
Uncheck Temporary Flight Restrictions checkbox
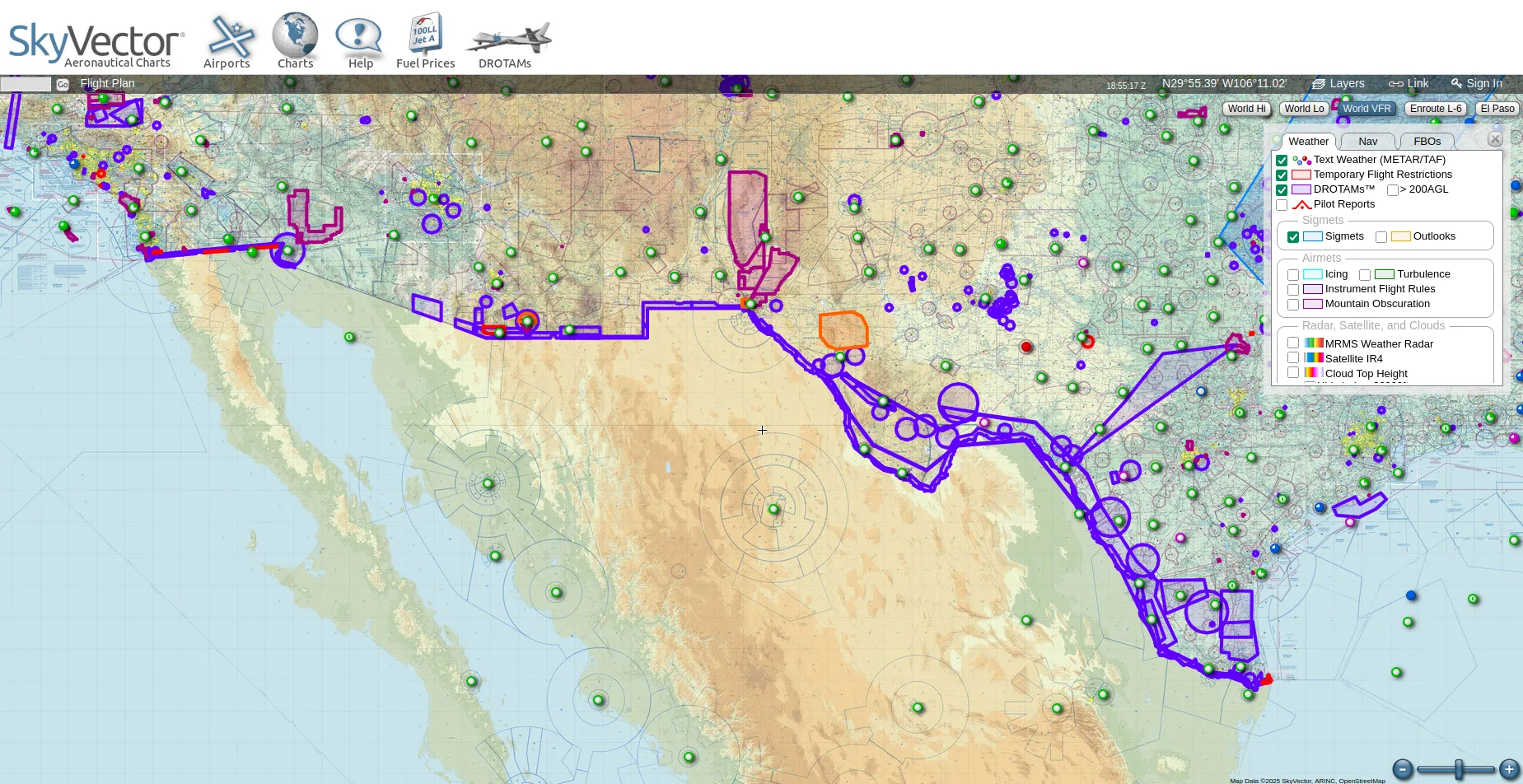pos(1282,175)
